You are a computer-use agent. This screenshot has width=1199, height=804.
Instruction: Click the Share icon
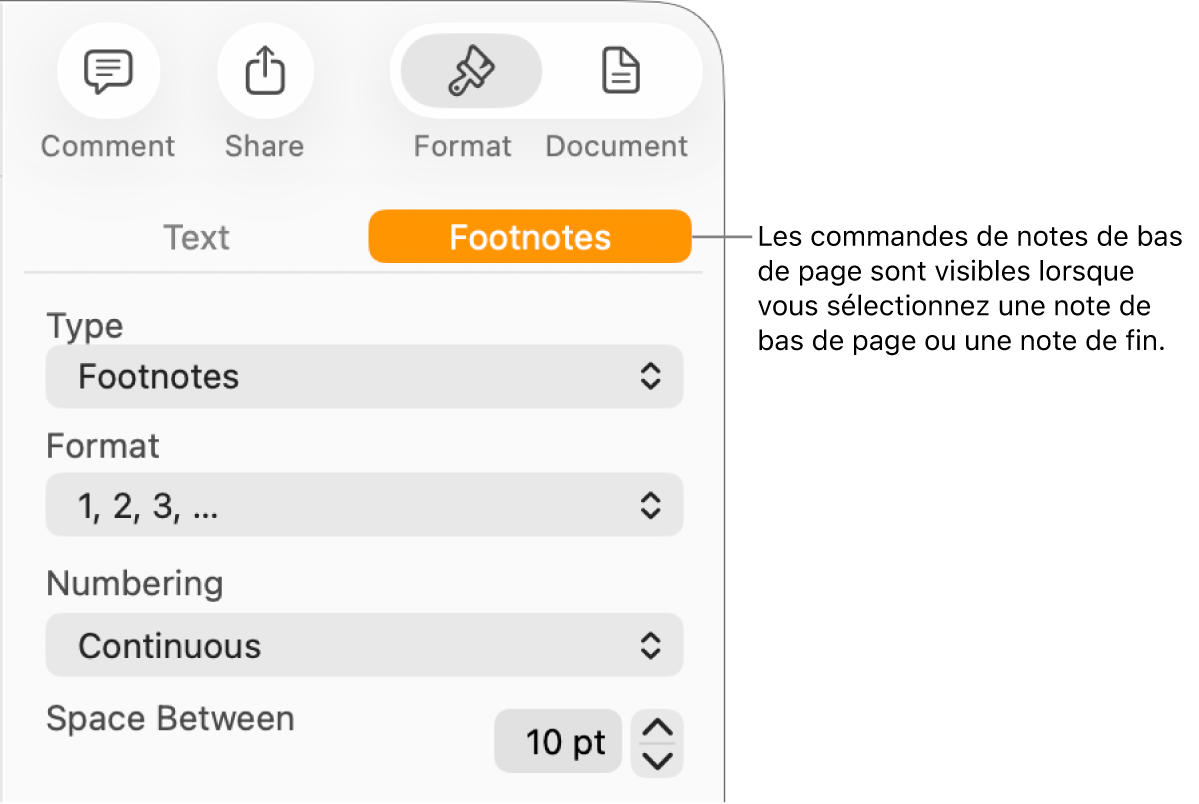pyautogui.click(x=264, y=70)
